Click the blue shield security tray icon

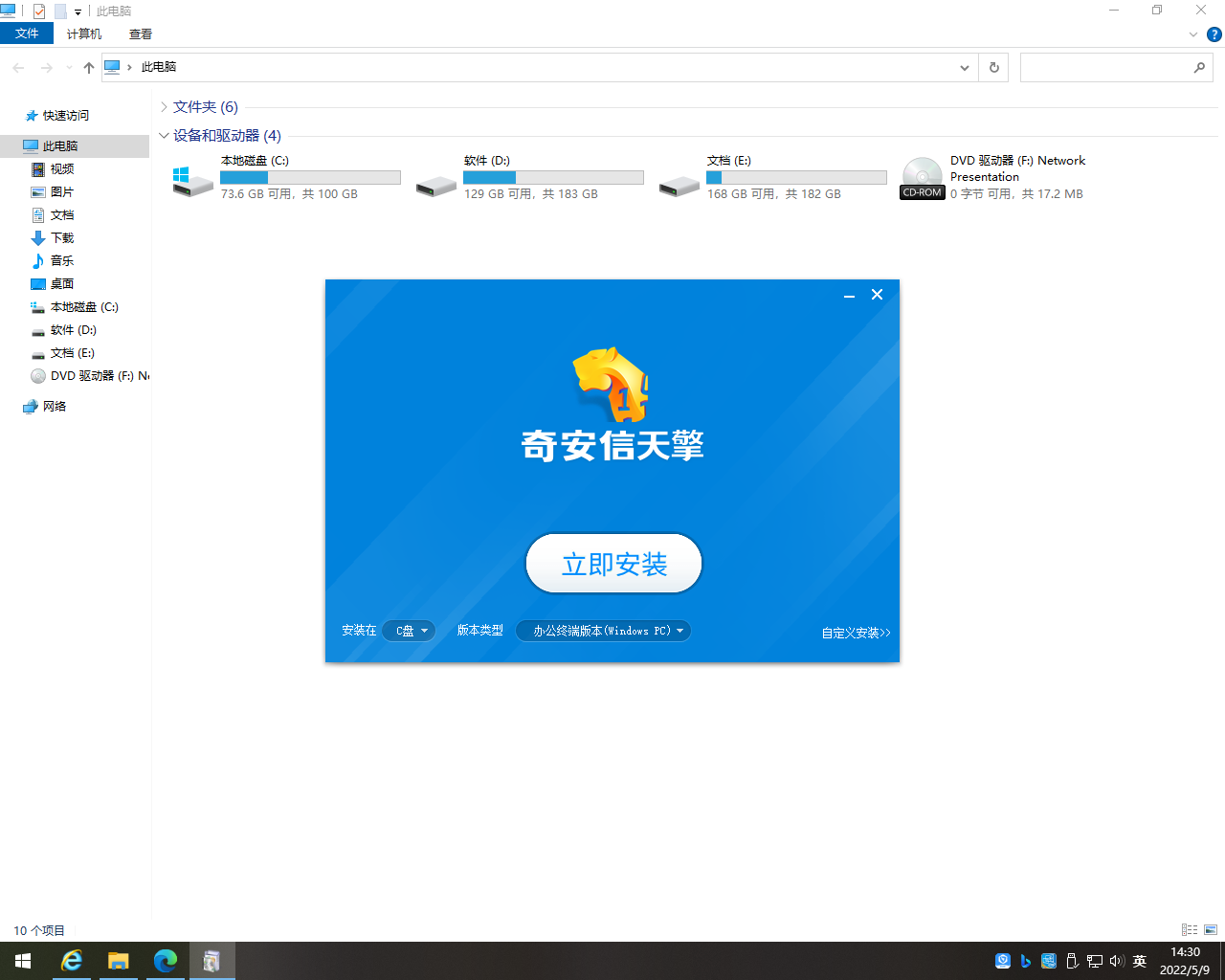pos(1003,961)
